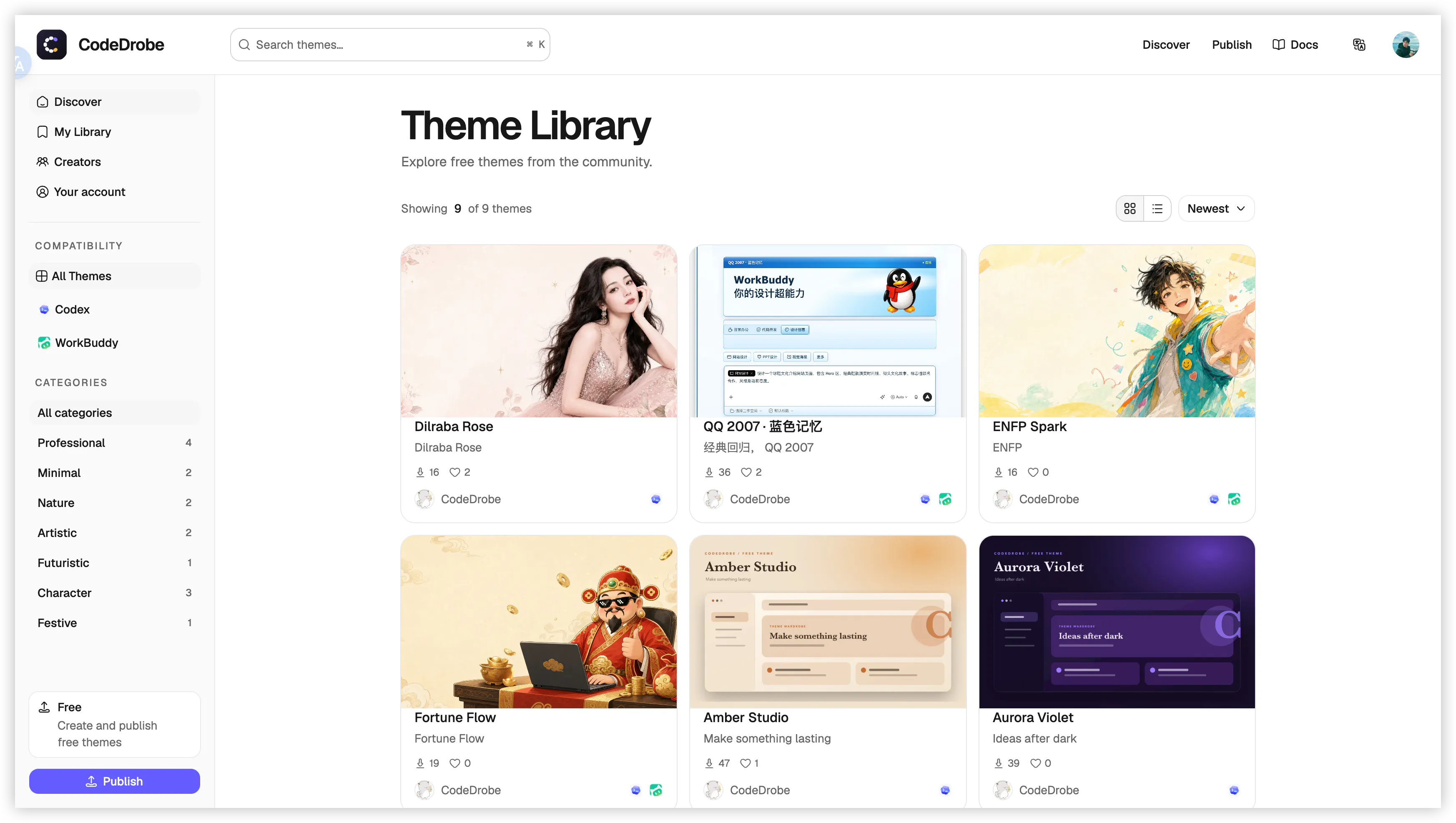1456x823 pixels.
Task: Click Codex badge on QQ 2007 card
Action: 925,499
